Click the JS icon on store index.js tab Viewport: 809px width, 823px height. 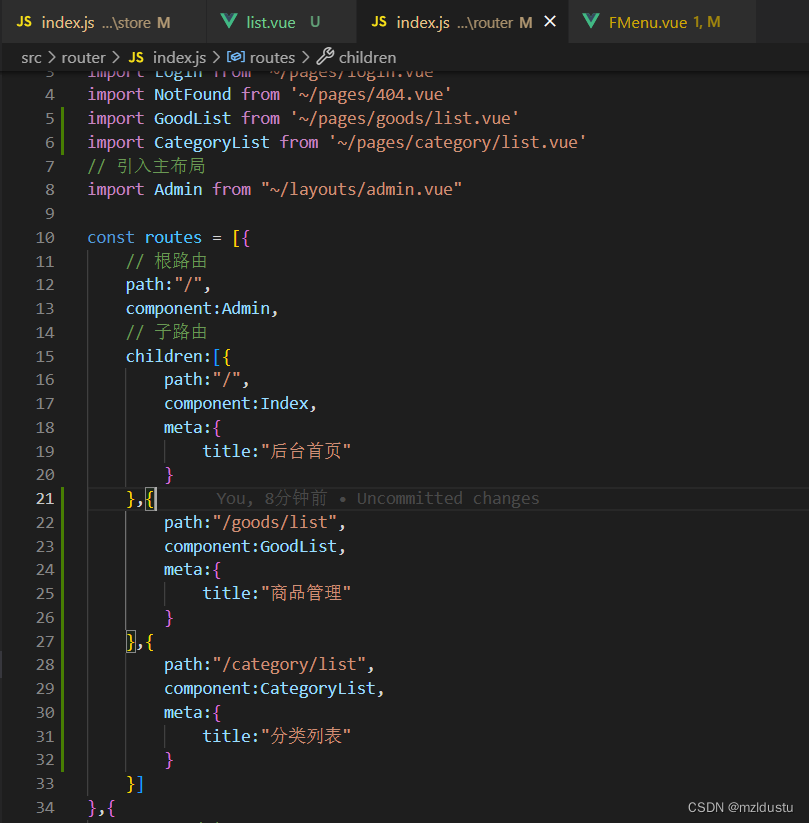[24, 22]
